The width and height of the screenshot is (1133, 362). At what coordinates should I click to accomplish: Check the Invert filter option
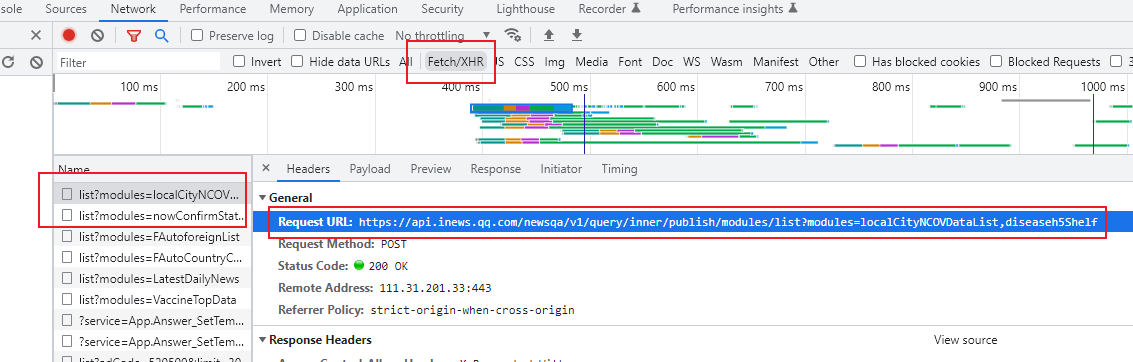tap(239, 62)
